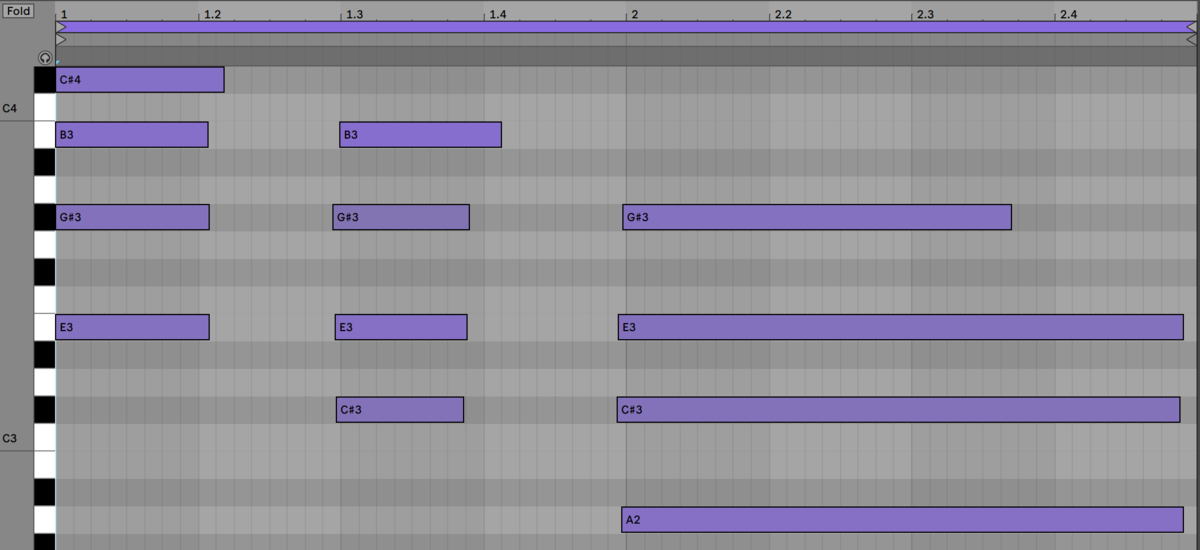
Task: Select the long G#3 note at bar 2
Action: coord(817,217)
